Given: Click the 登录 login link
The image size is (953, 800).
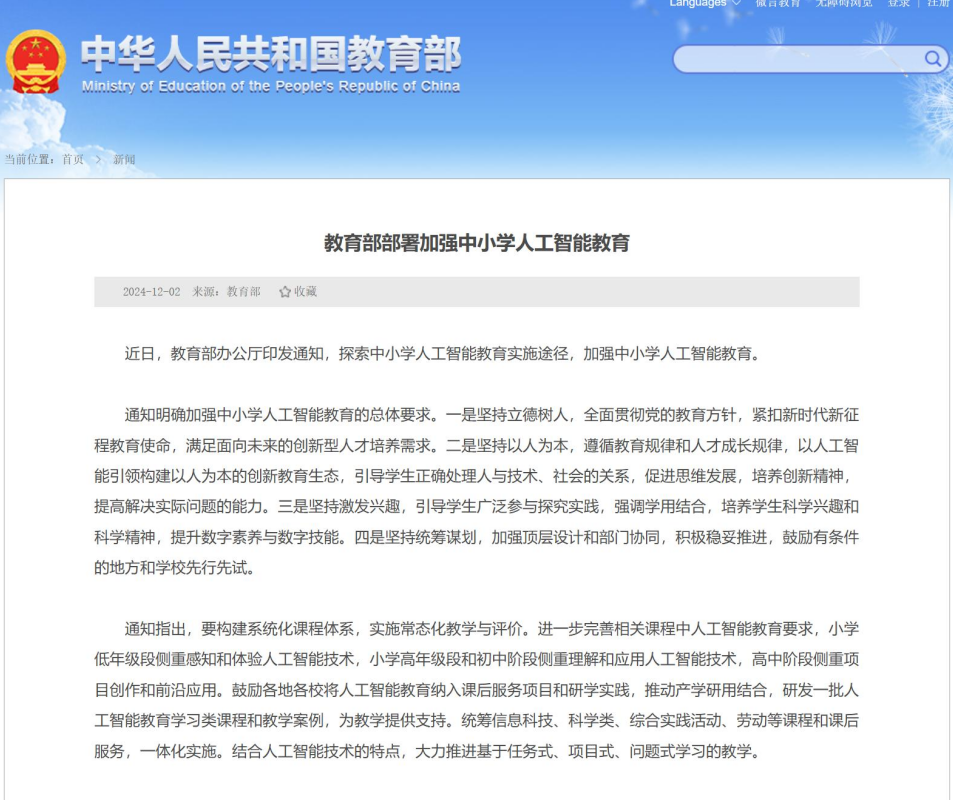Looking at the screenshot, I should [898, 4].
